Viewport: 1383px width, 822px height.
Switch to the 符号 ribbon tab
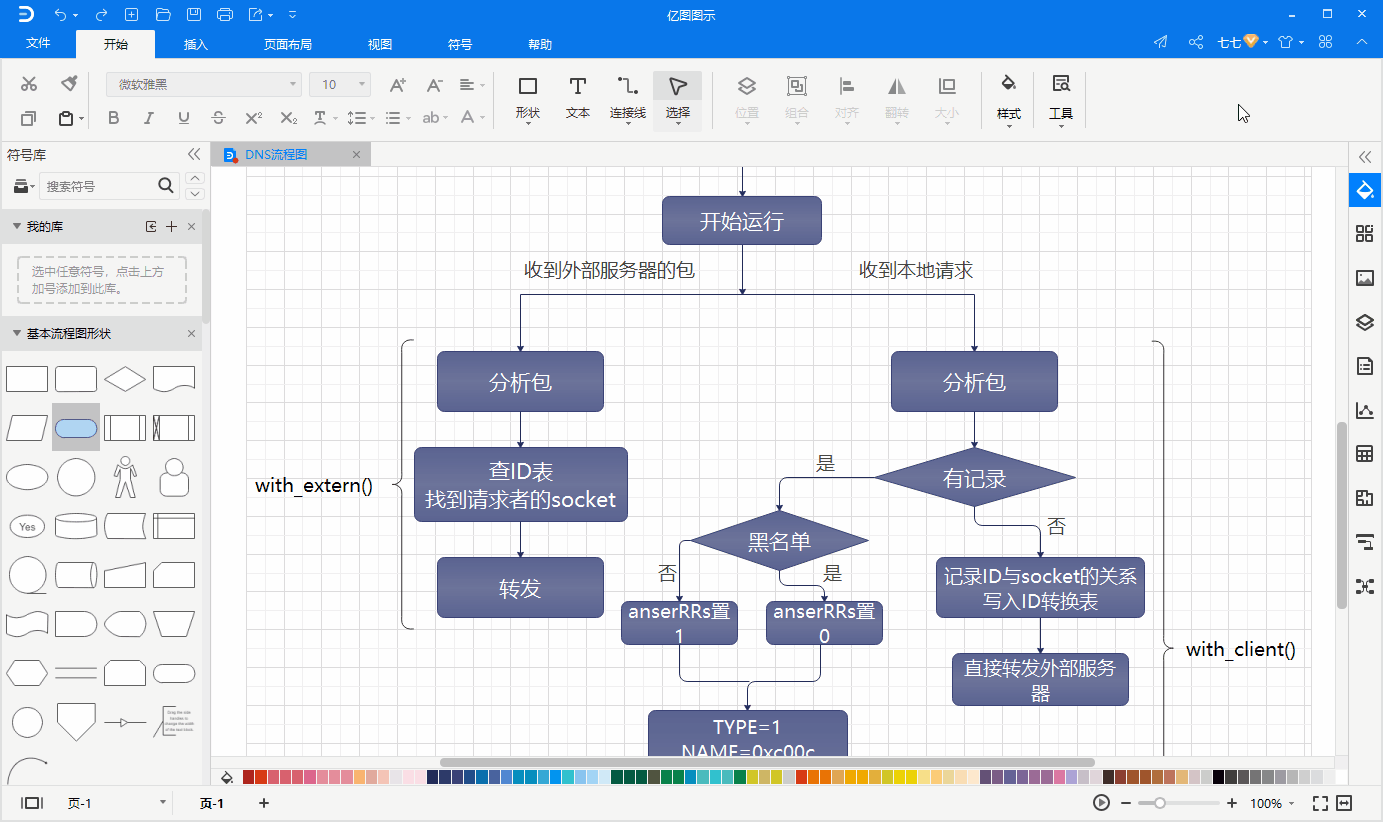[x=460, y=44]
